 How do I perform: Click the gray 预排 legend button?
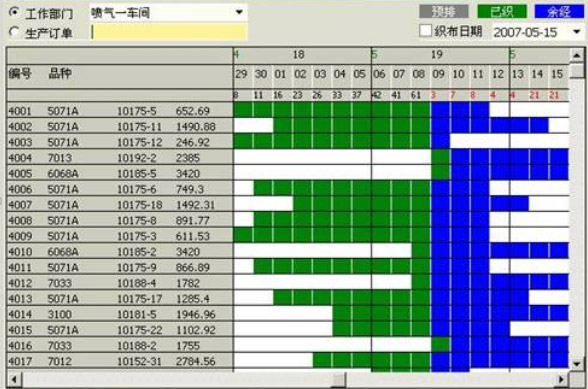[444, 12]
